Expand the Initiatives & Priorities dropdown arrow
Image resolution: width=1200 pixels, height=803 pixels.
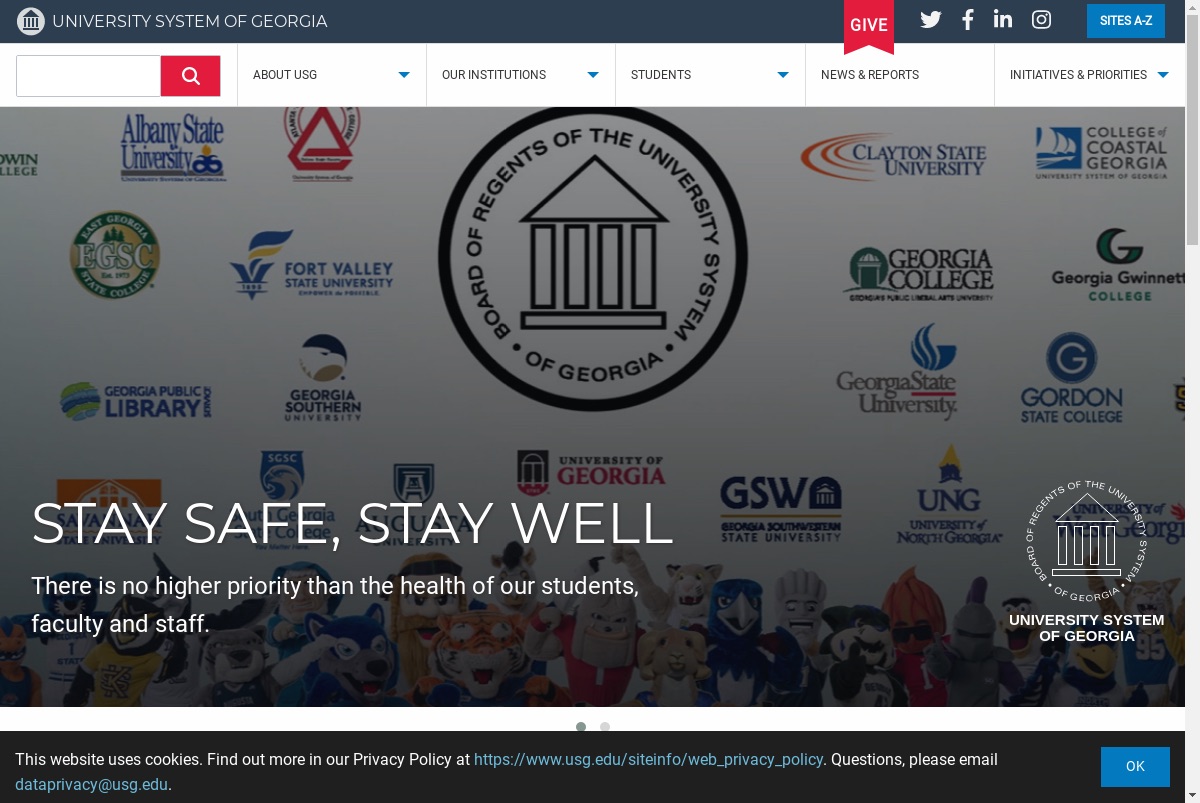[x=1163, y=75]
